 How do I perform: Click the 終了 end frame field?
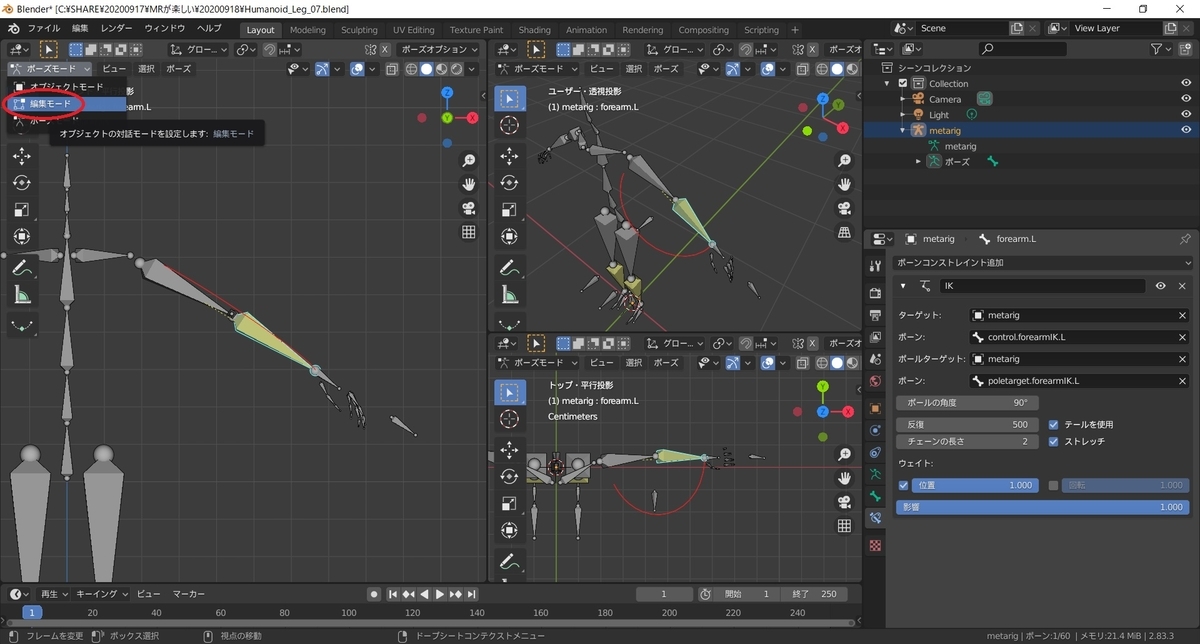click(x=813, y=594)
